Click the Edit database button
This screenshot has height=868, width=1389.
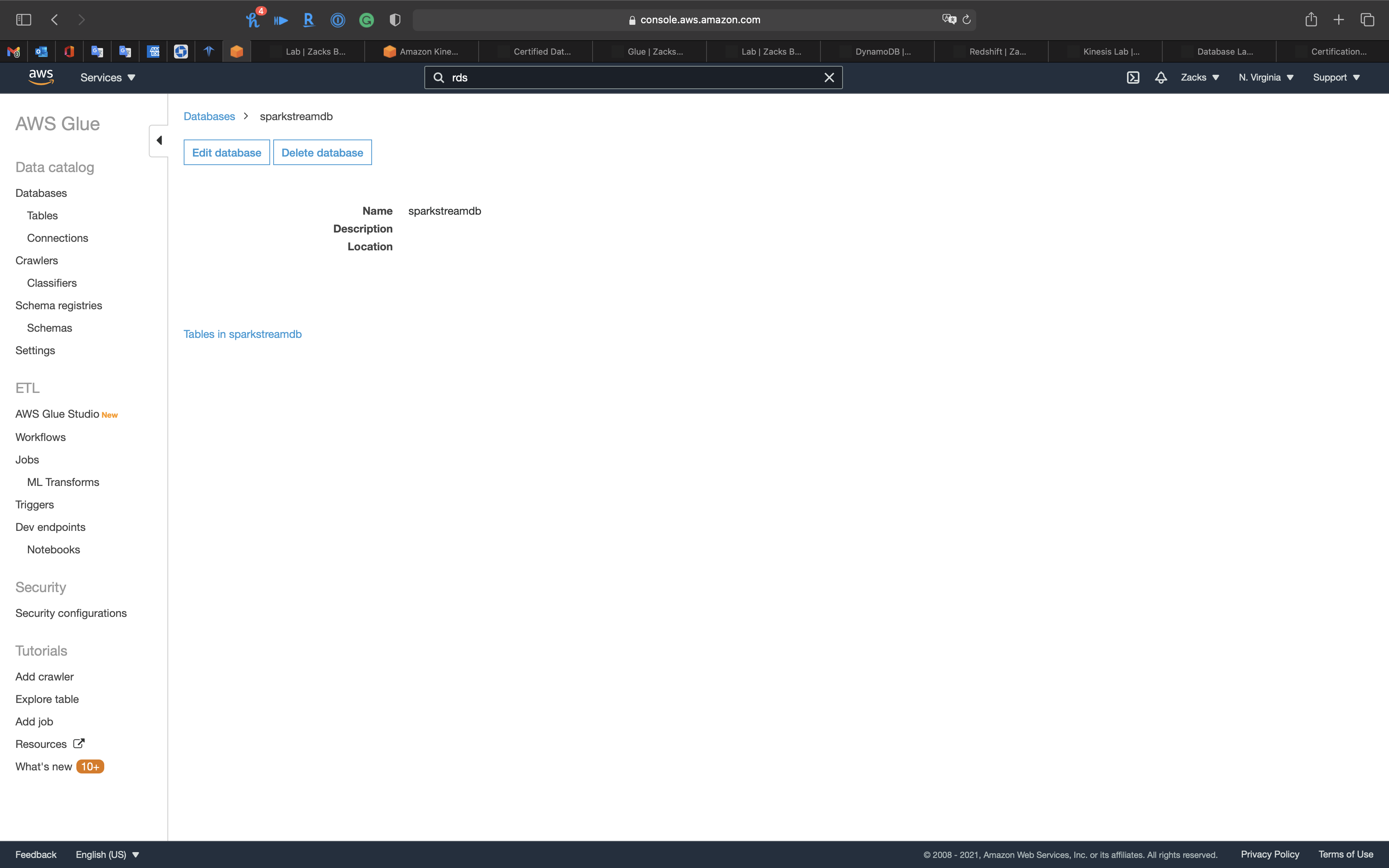tap(226, 153)
